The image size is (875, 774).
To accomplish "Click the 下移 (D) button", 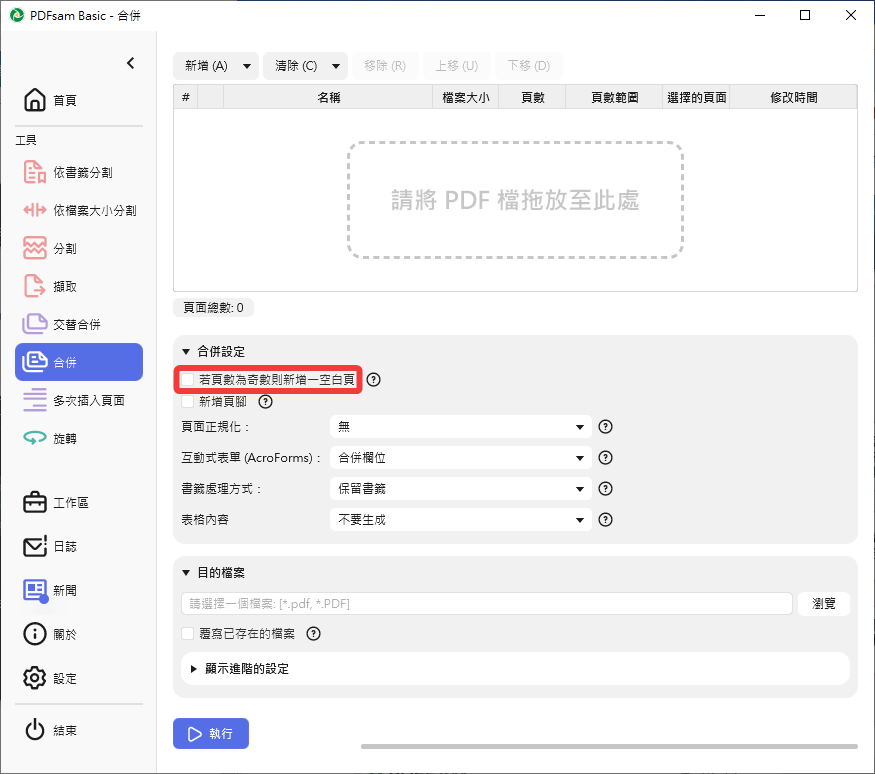I will (x=528, y=66).
